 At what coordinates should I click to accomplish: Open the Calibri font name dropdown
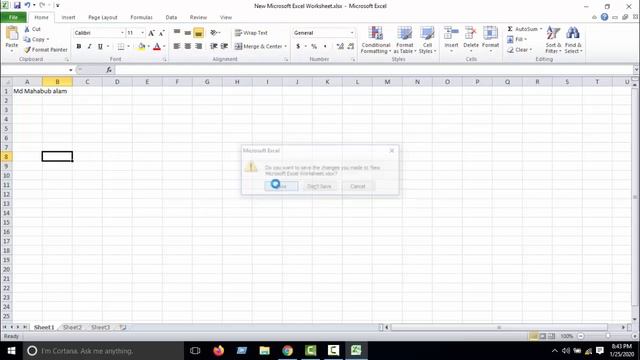point(122,33)
